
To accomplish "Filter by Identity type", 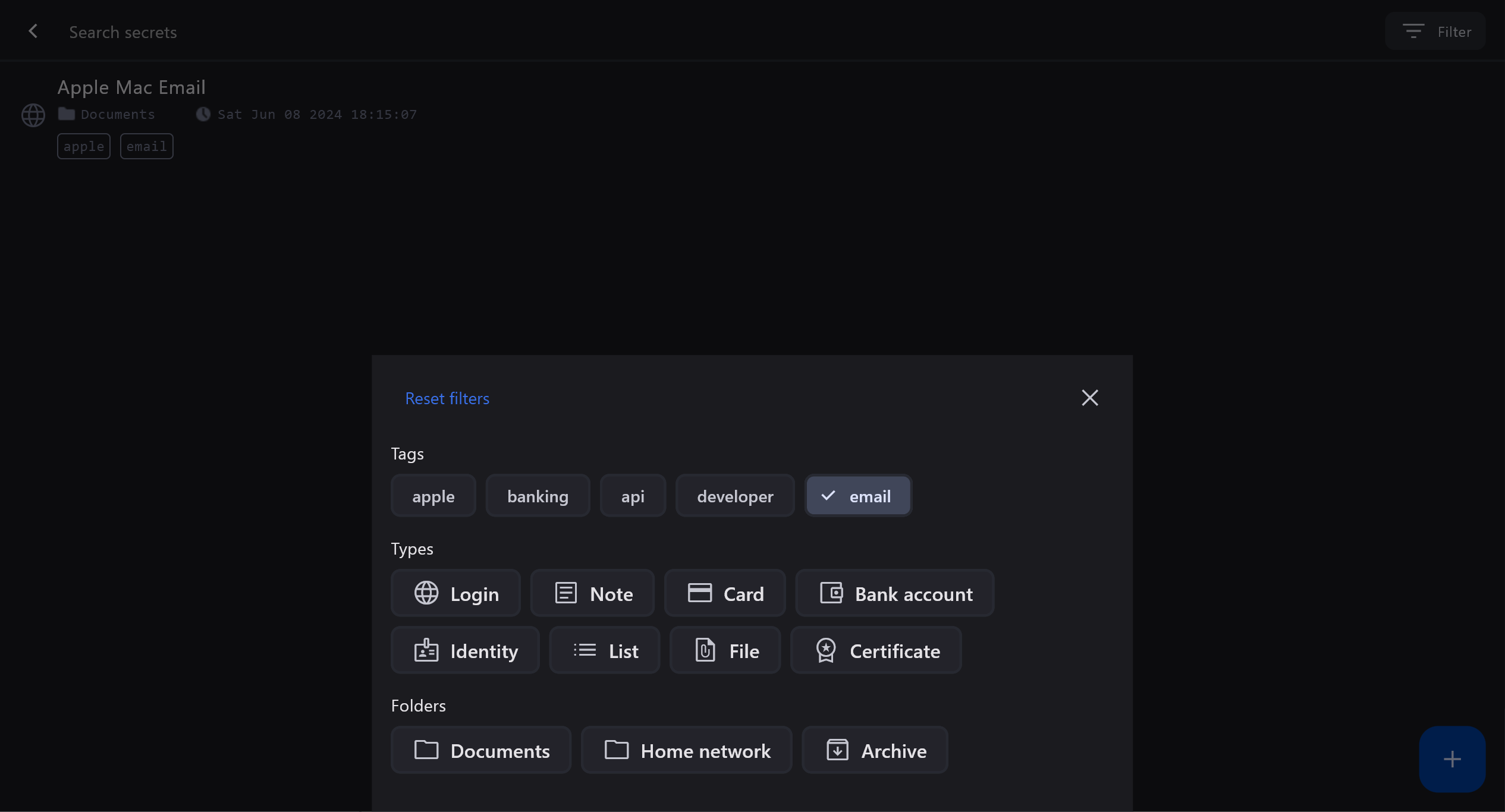I will pyautogui.click(x=465, y=650).
